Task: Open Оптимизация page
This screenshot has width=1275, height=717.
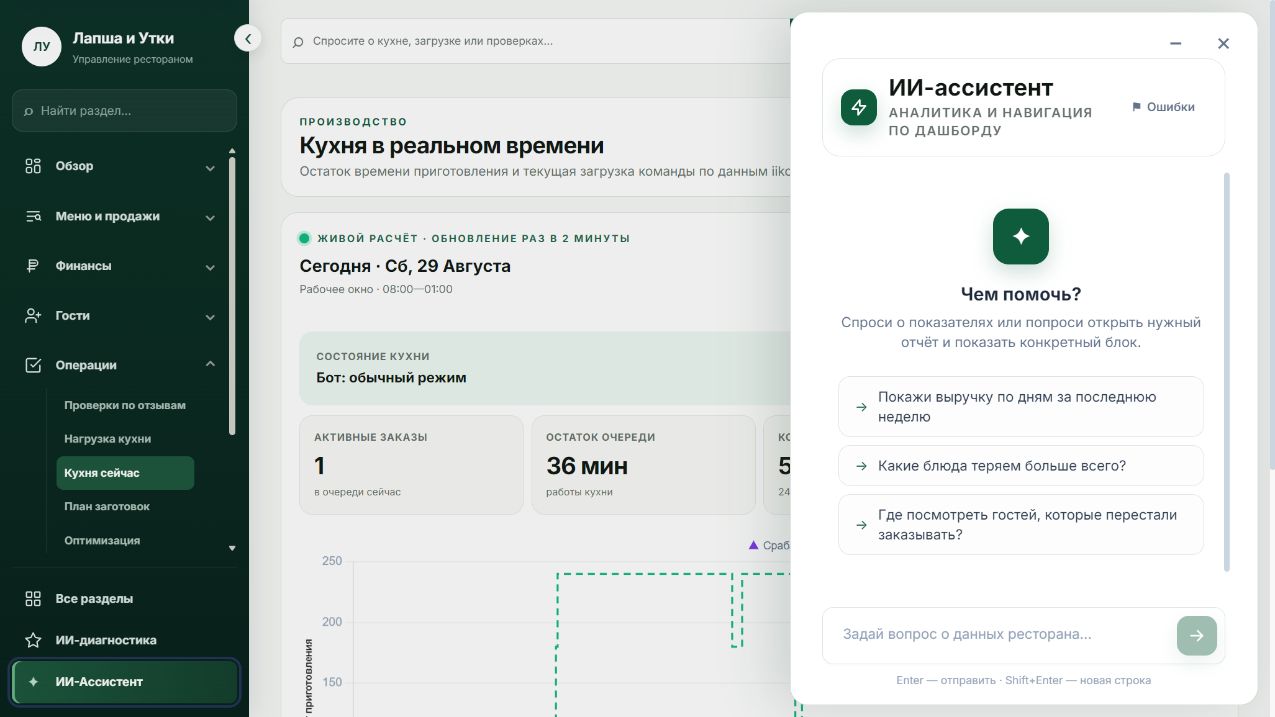Action: pyautogui.click(x=125, y=540)
